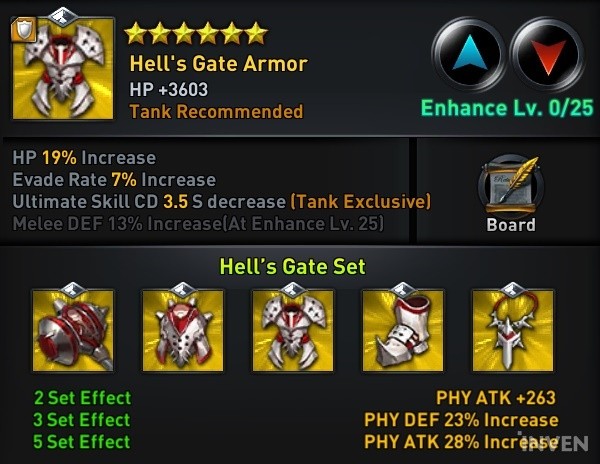Select the Hell's Gate hammer weapon icon
This screenshot has height=464, width=600.
click(x=73, y=330)
